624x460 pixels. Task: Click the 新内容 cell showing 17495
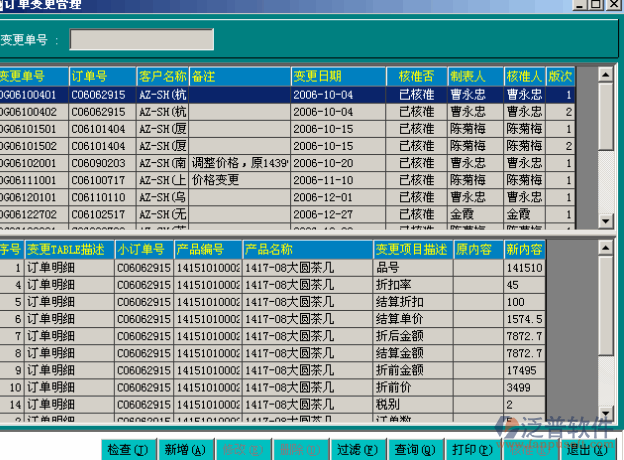[x=524, y=370]
